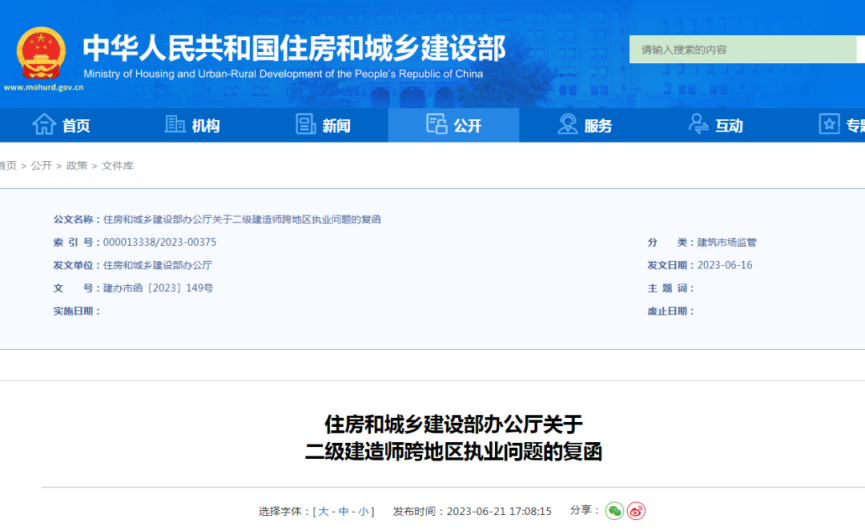865x531 pixels.
Task: Go to 政策 in the breadcrumb
Action: click(77, 165)
